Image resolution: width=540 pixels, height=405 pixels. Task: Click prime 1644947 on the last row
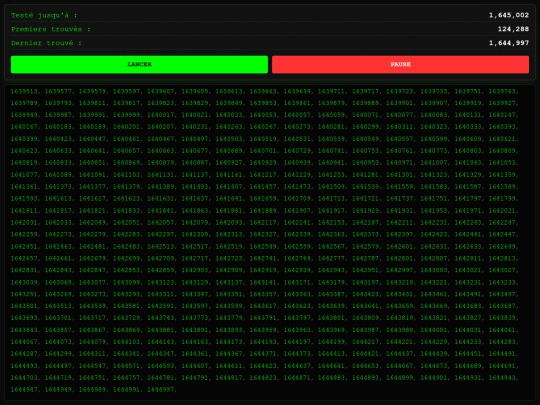click(x=24, y=390)
